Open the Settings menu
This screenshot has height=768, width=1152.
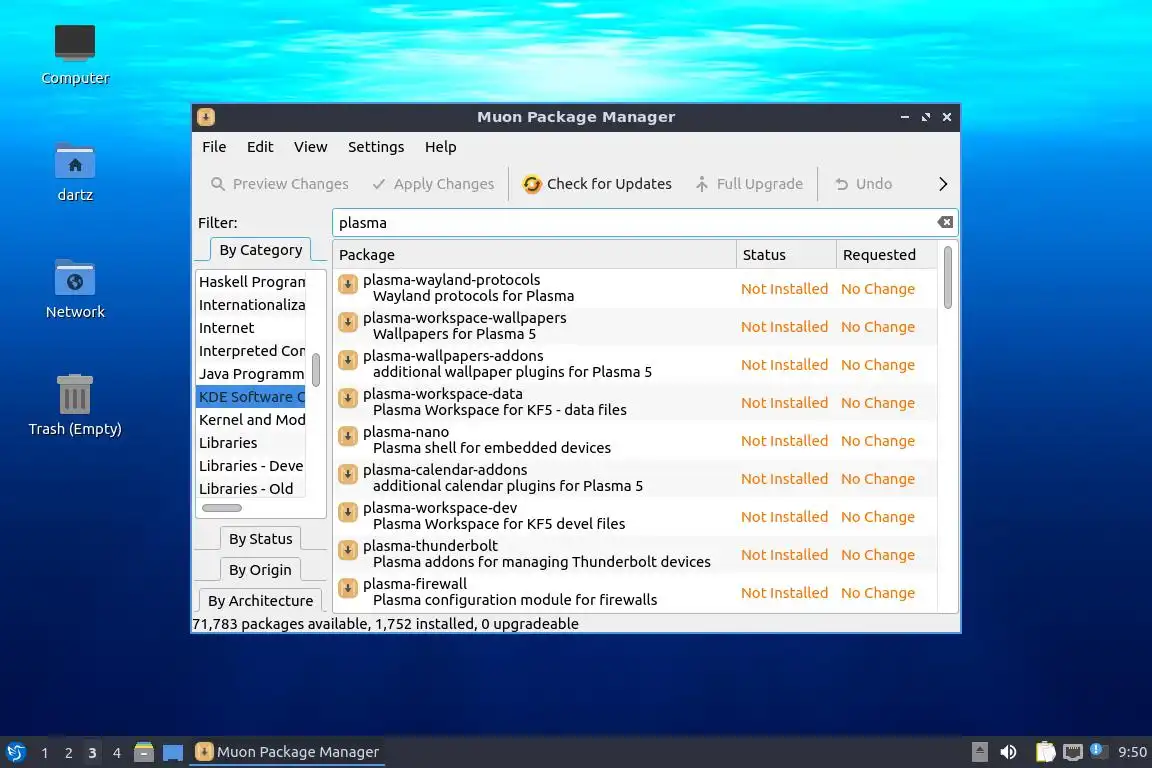pos(376,147)
